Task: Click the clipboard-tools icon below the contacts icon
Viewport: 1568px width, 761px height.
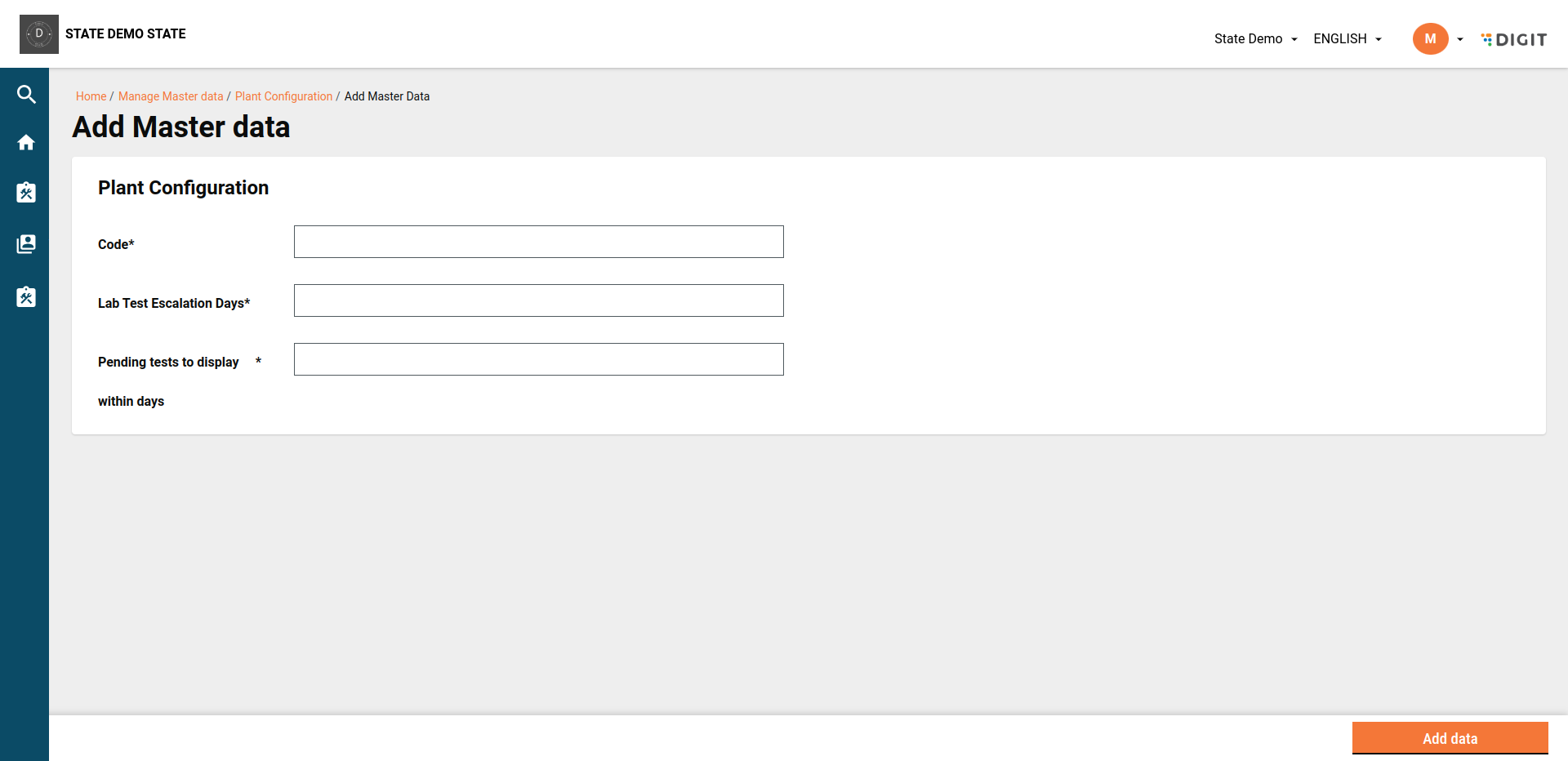Action: point(26,296)
